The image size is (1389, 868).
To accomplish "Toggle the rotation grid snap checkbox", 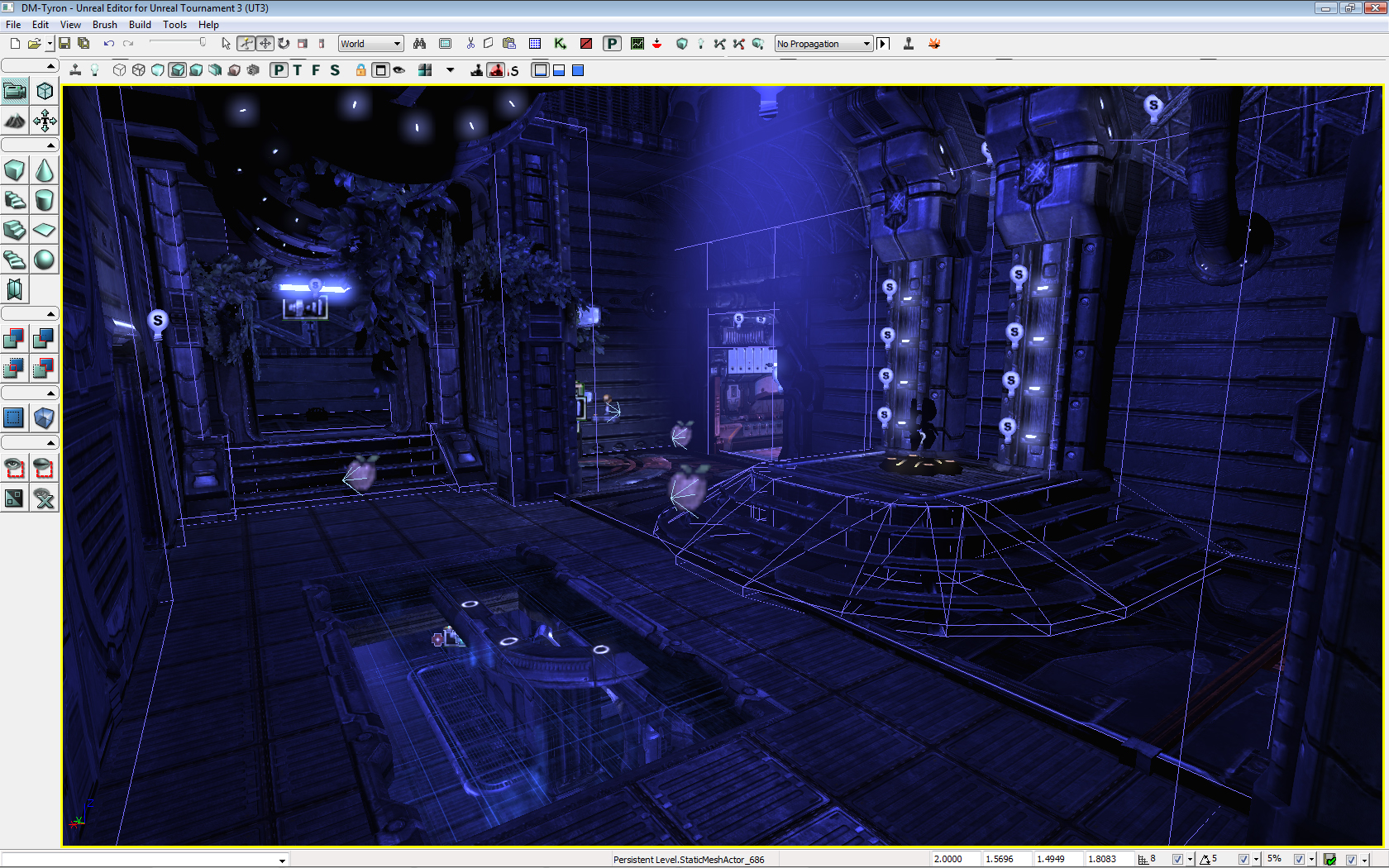I will 1243,860.
